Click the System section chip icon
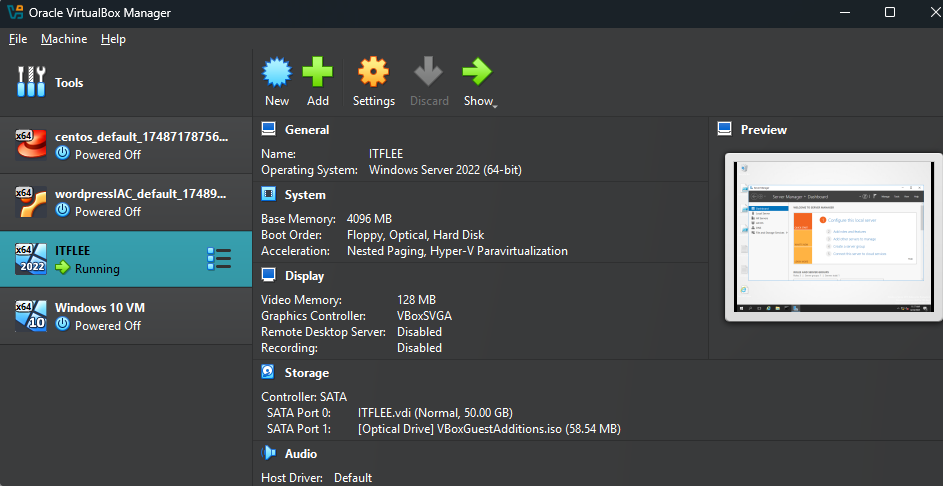The height and width of the screenshot is (486, 943). [268, 194]
